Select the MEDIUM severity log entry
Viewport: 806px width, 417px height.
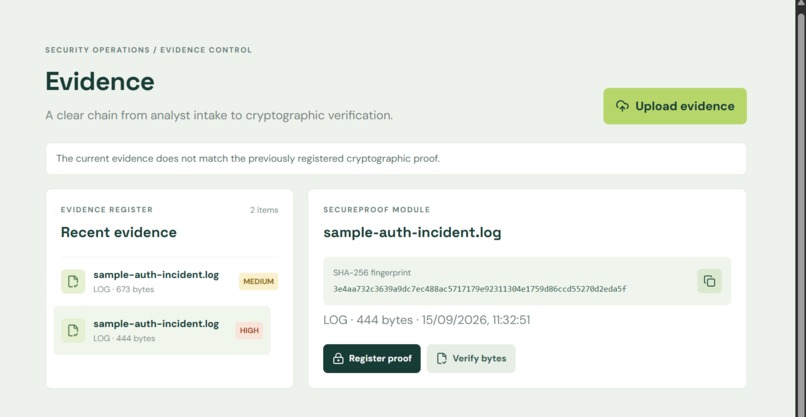coord(169,281)
